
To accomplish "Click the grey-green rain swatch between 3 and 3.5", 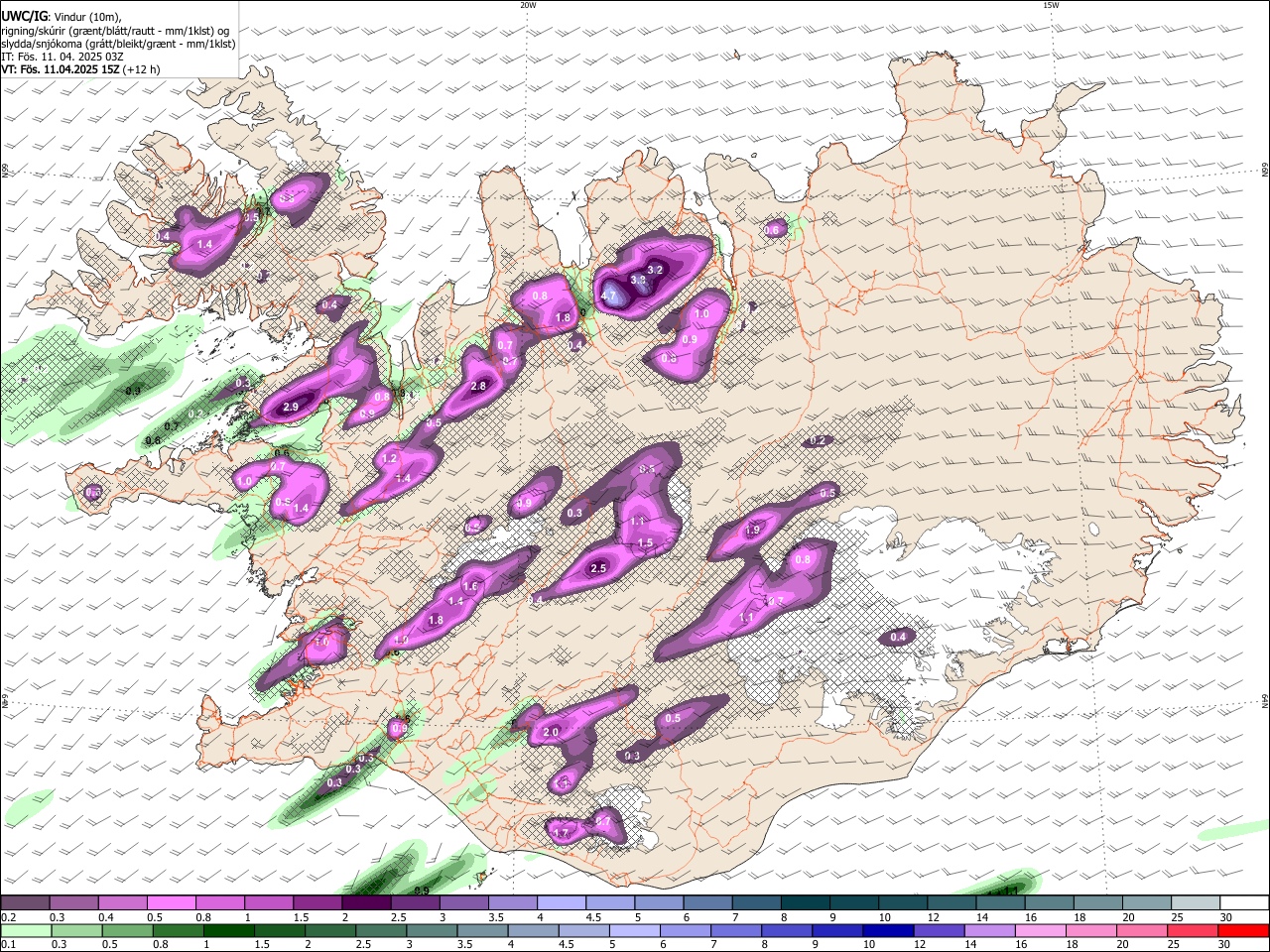I will [431, 931].
